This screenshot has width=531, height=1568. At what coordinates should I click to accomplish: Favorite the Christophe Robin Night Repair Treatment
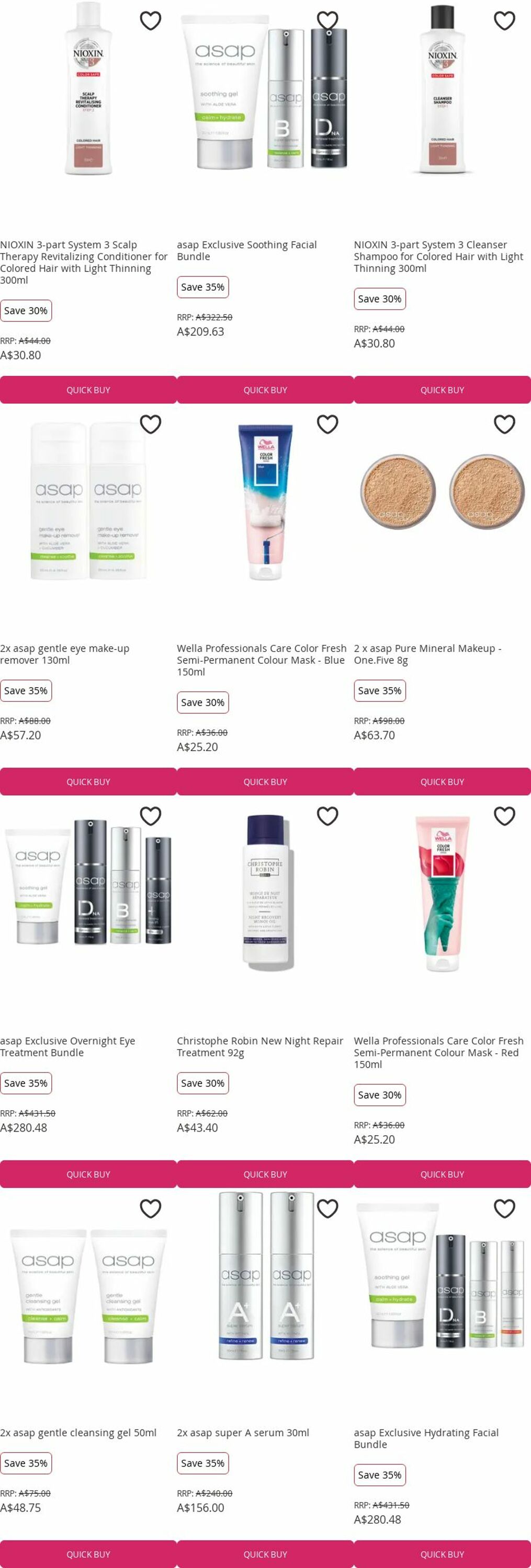pos(327,816)
